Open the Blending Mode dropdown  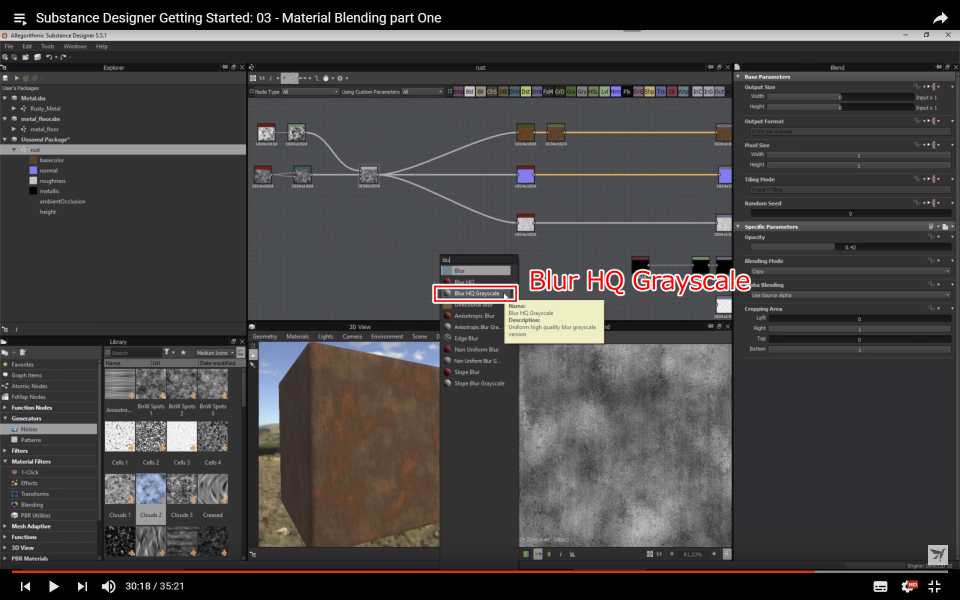coord(850,271)
